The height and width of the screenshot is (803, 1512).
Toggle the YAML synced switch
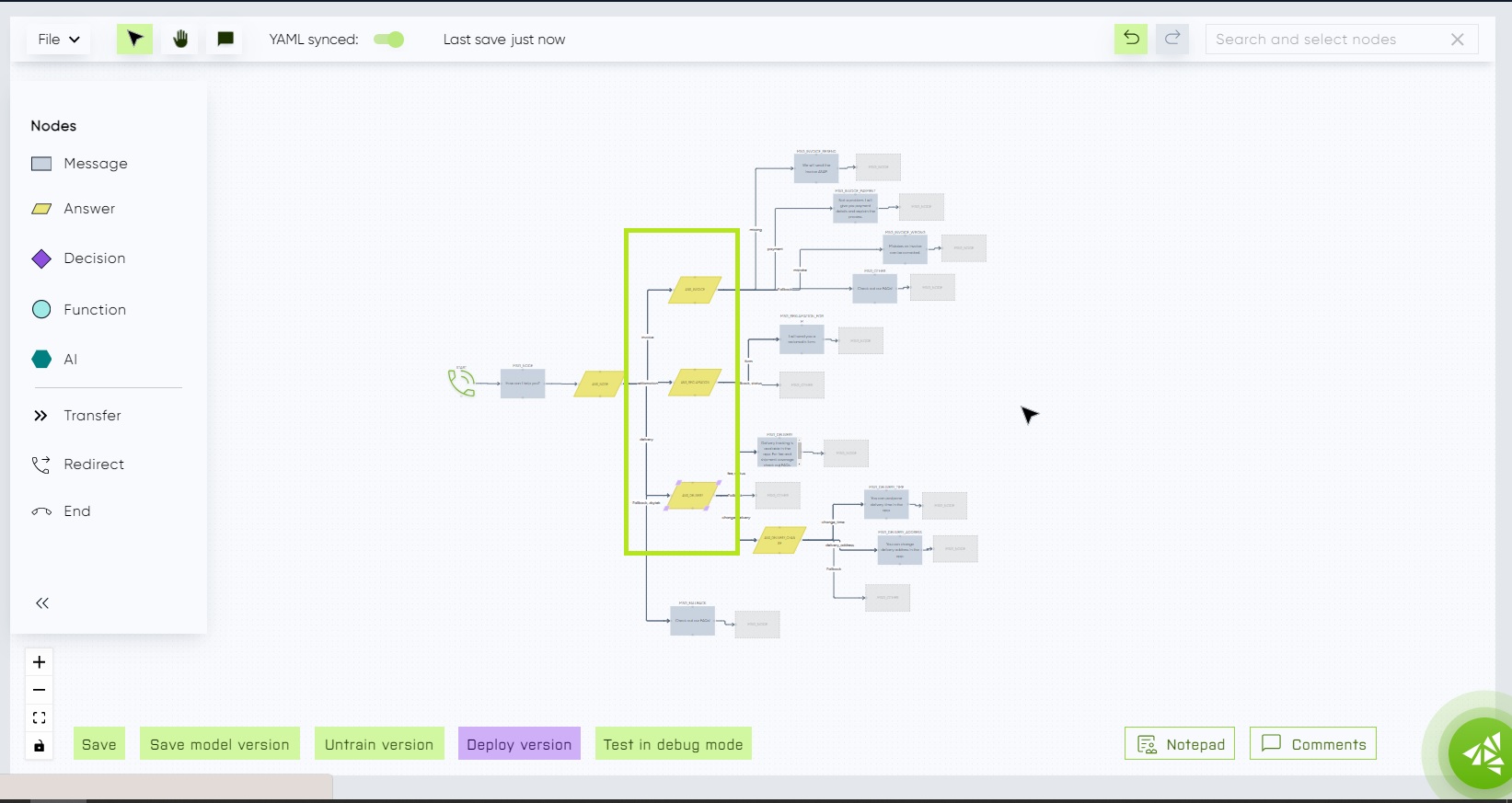(389, 40)
